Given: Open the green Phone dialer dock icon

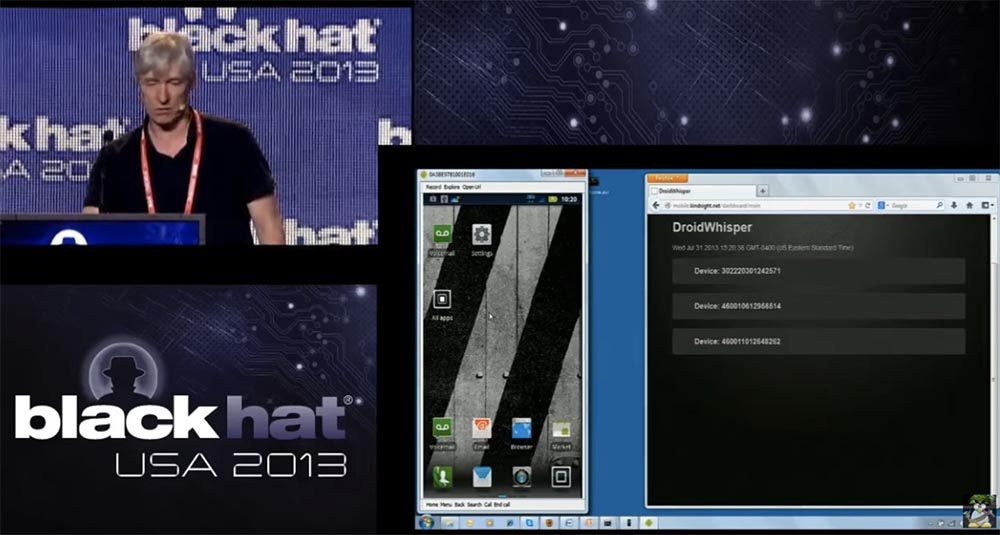Looking at the screenshot, I should 443,476.
